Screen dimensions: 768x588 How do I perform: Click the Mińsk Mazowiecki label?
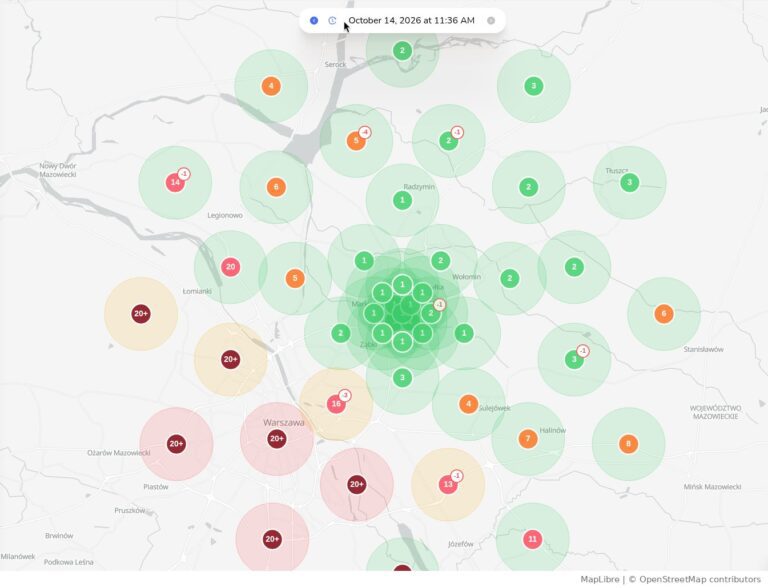click(712, 487)
